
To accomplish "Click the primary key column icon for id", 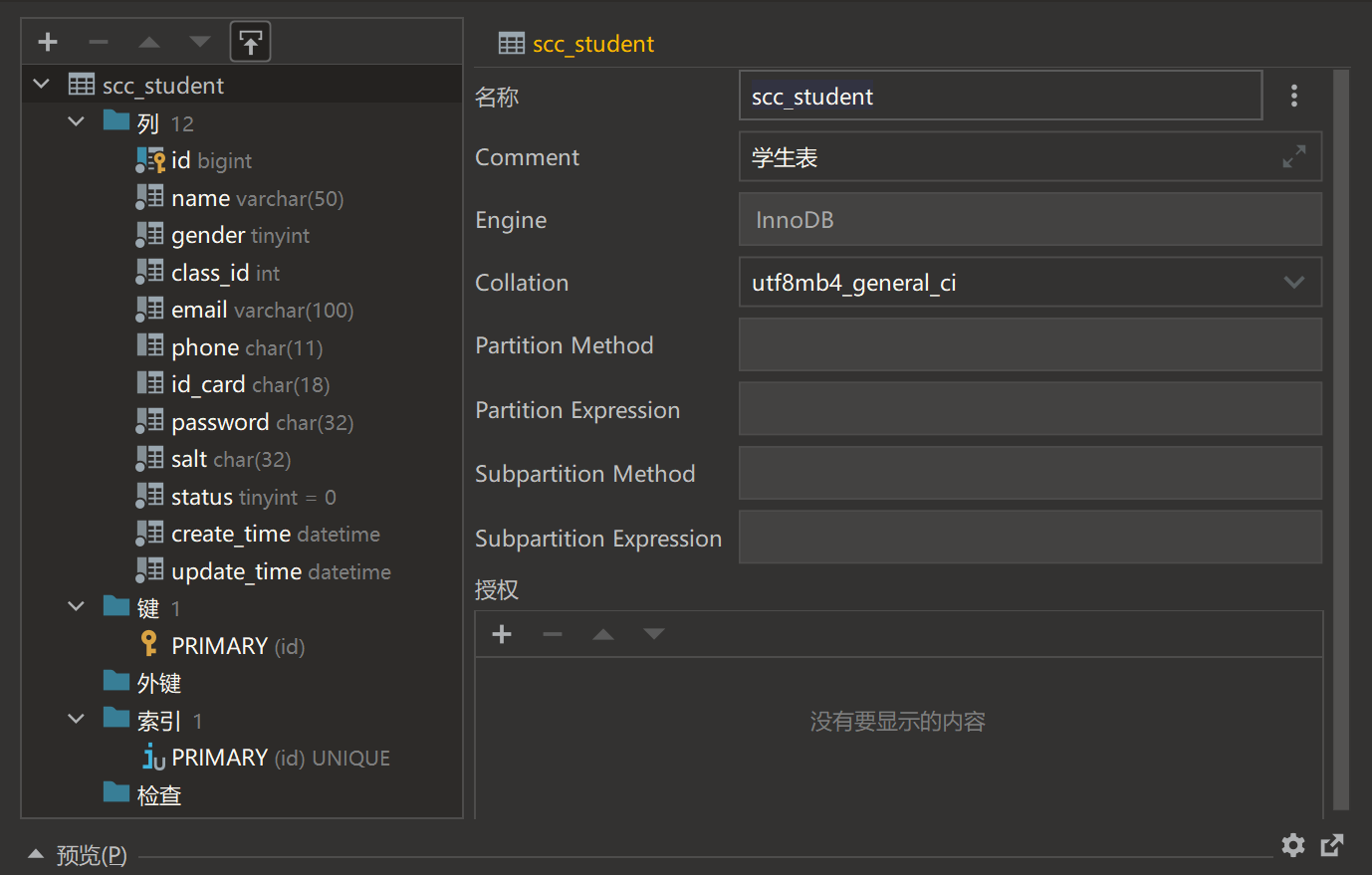I will pyautogui.click(x=150, y=159).
